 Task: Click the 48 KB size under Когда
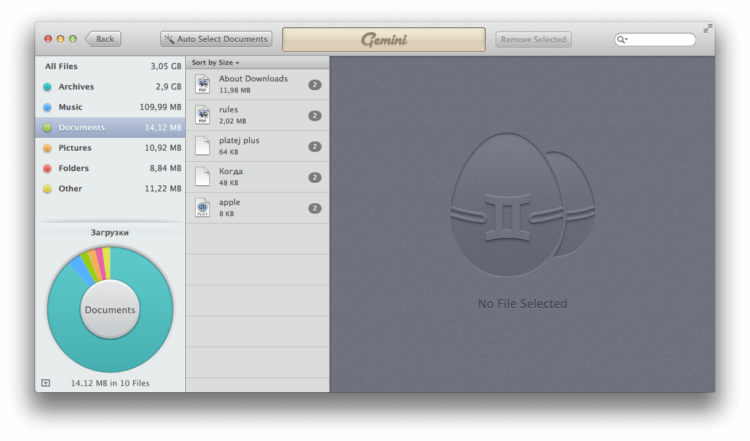tap(229, 183)
